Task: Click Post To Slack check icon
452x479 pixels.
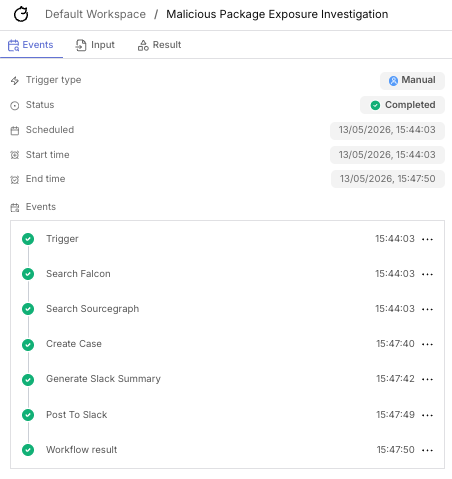Action: point(28,415)
